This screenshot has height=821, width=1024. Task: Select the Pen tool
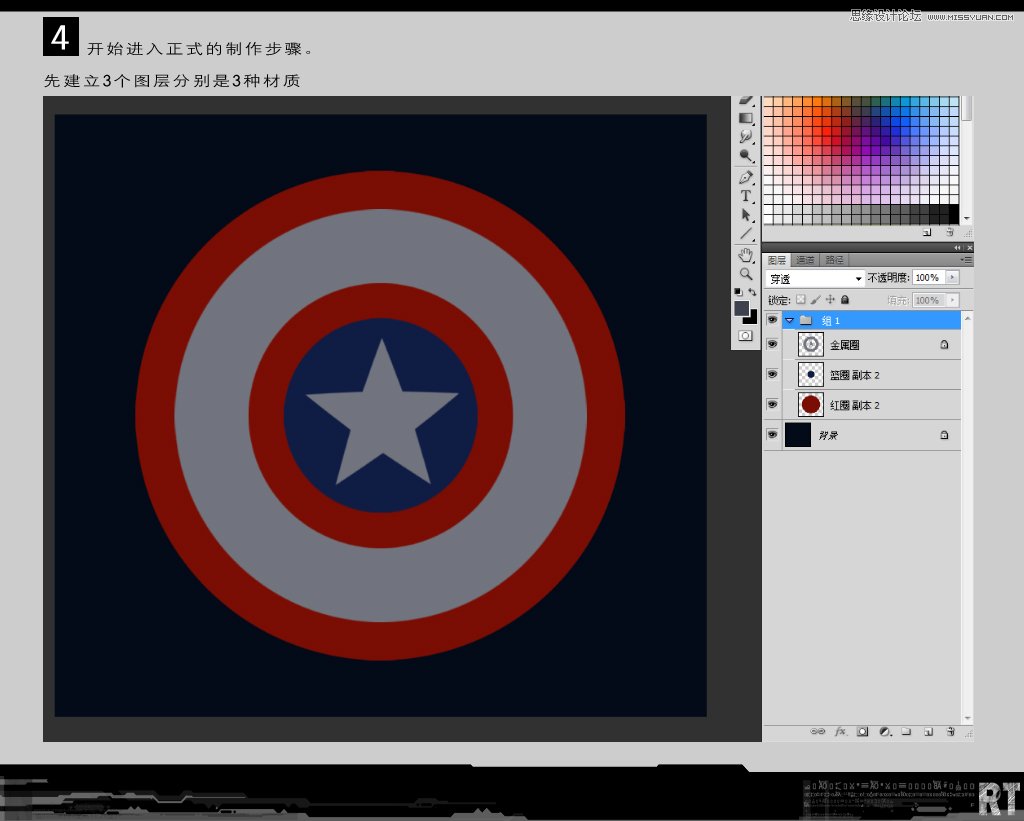[746, 177]
